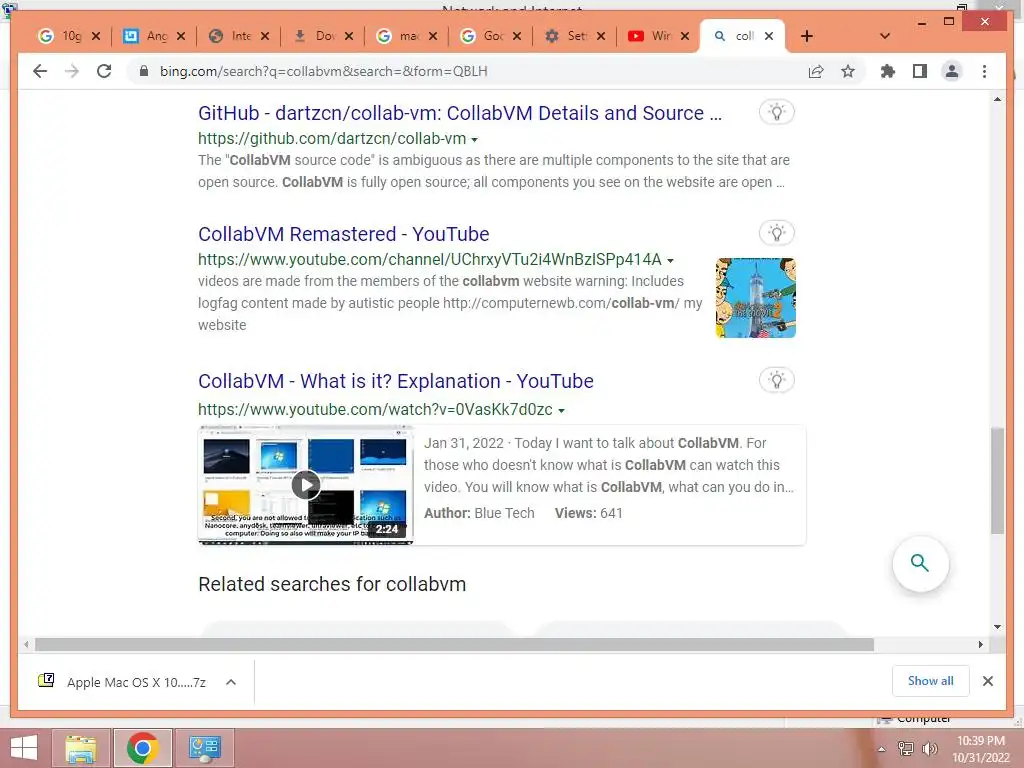Click the horizontal scrollbar thumb

pos(455,645)
